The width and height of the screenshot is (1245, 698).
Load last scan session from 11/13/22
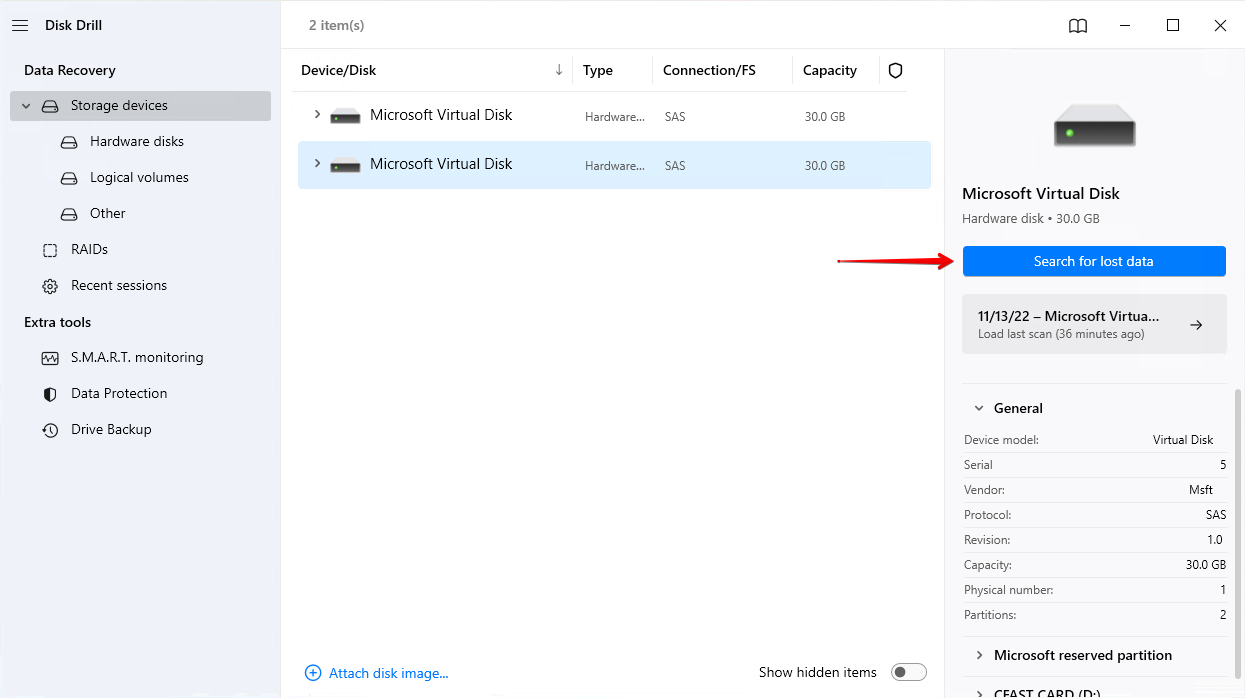[x=1093, y=324]
